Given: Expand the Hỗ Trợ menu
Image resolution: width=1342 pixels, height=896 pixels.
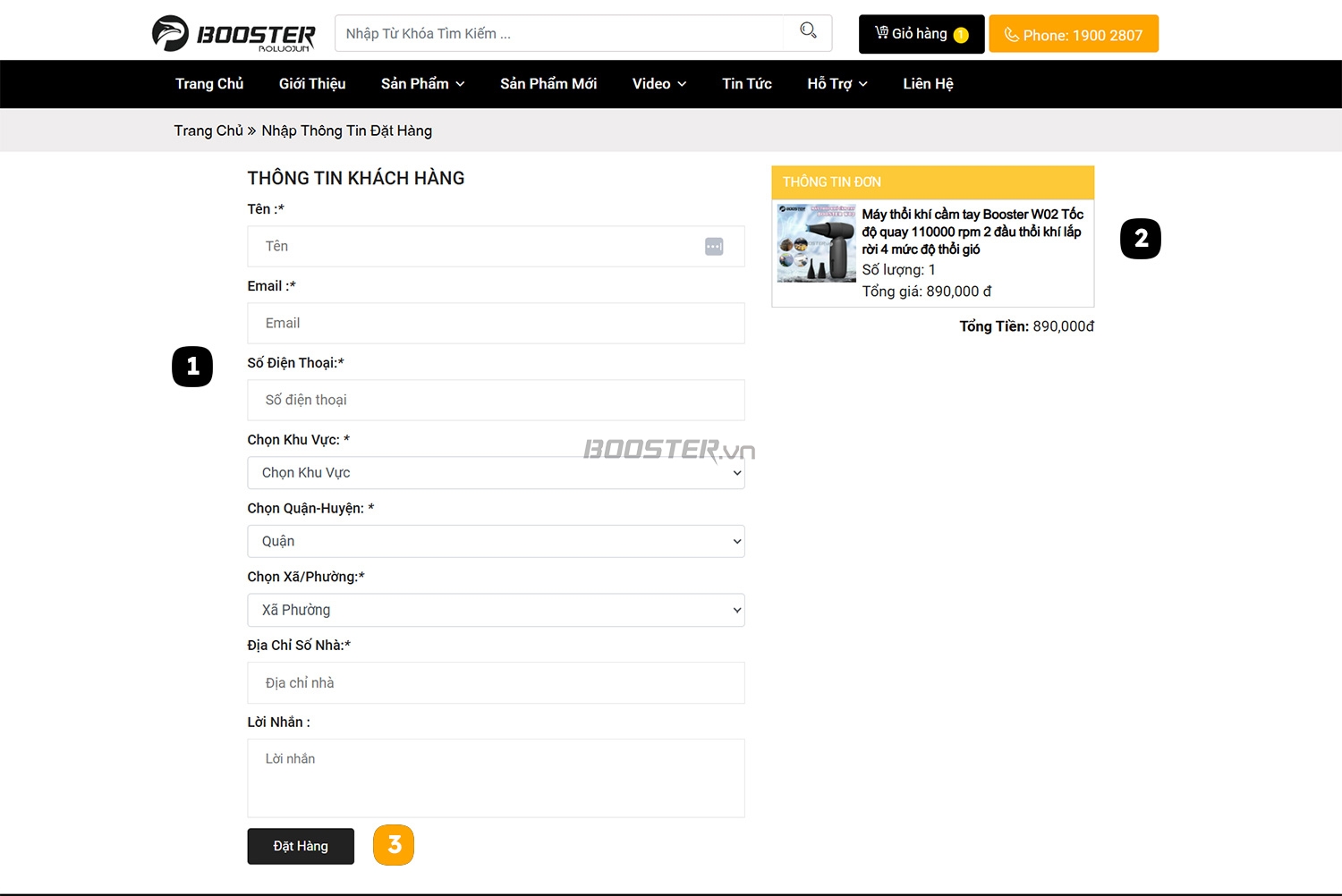Looking at the screenshot, I should pyautogui.click(x=837, y=84).
